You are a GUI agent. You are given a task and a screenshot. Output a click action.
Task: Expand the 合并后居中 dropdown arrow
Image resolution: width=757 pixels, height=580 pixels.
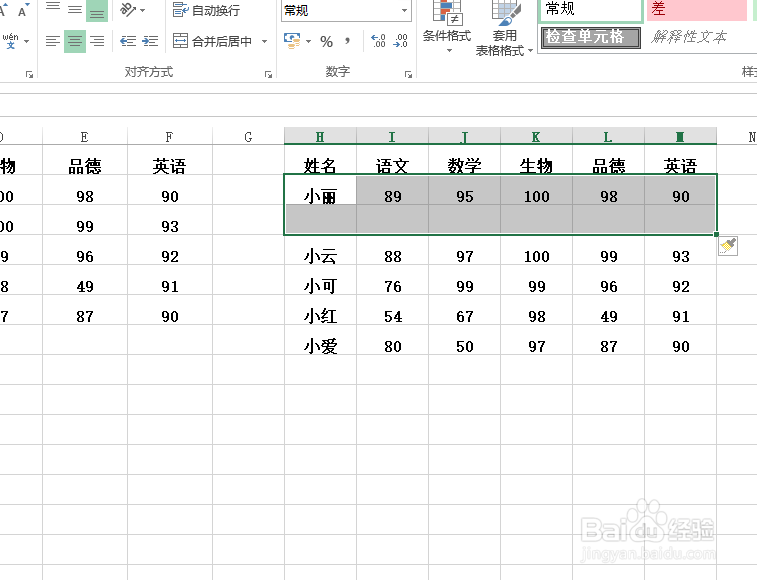265,42
